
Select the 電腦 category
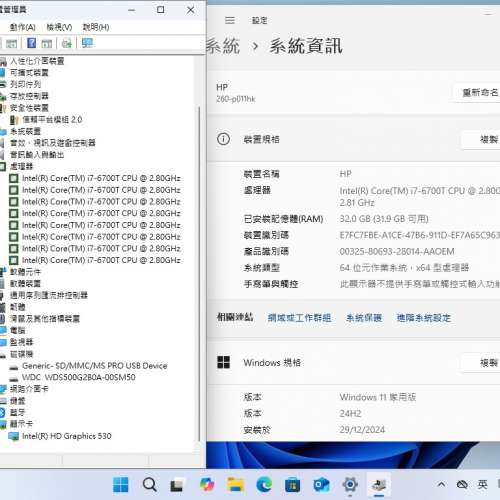(18, 330)
